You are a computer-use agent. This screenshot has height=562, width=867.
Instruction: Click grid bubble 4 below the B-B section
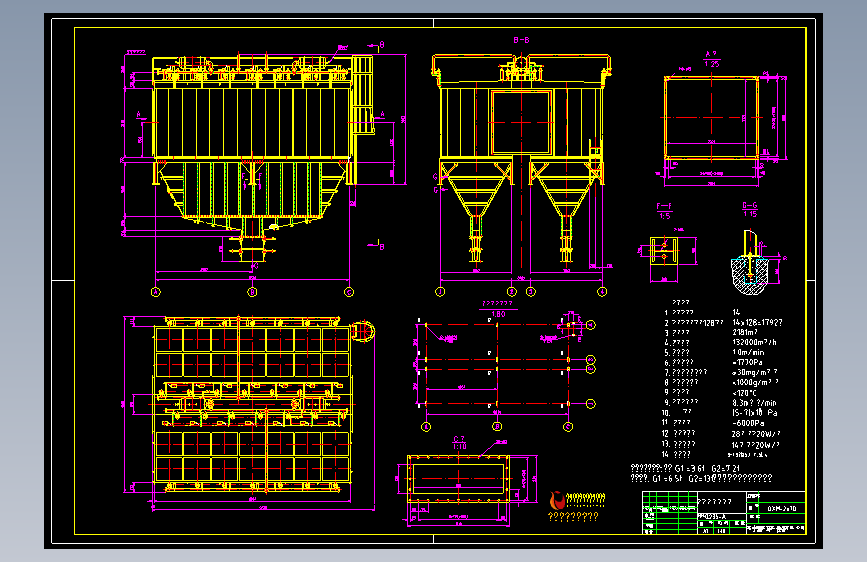(602, 292)
